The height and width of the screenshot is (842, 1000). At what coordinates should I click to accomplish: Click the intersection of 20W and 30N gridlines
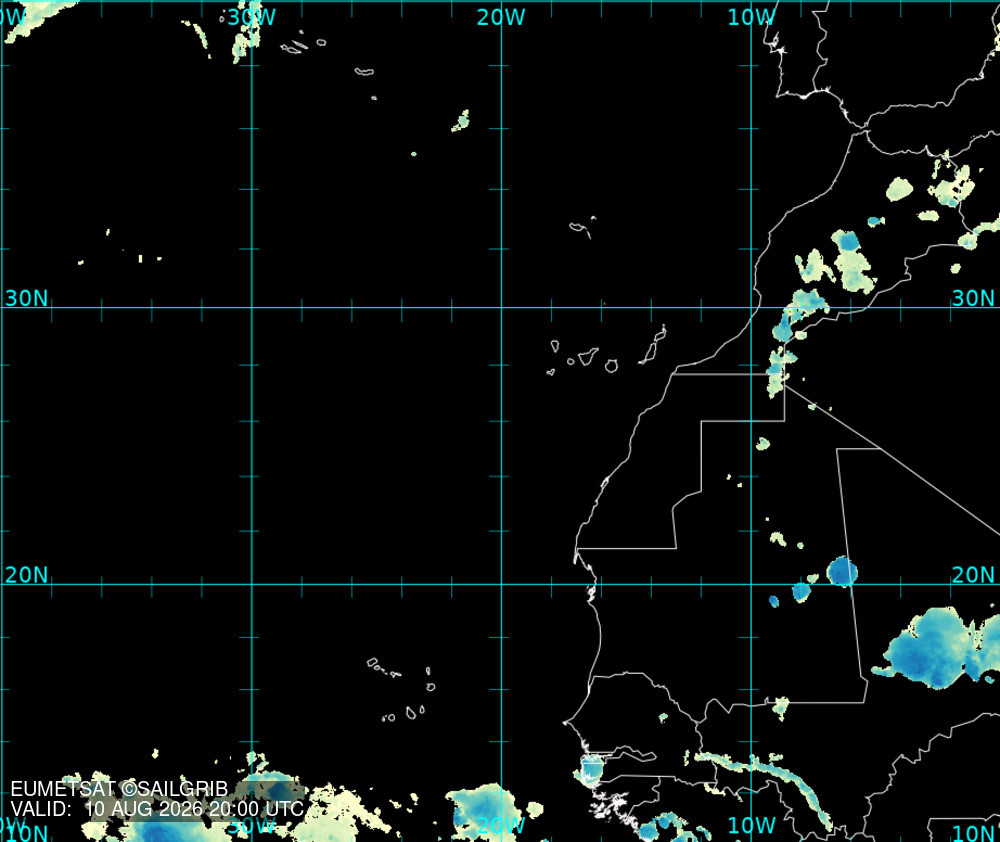(x=501, y=307)
